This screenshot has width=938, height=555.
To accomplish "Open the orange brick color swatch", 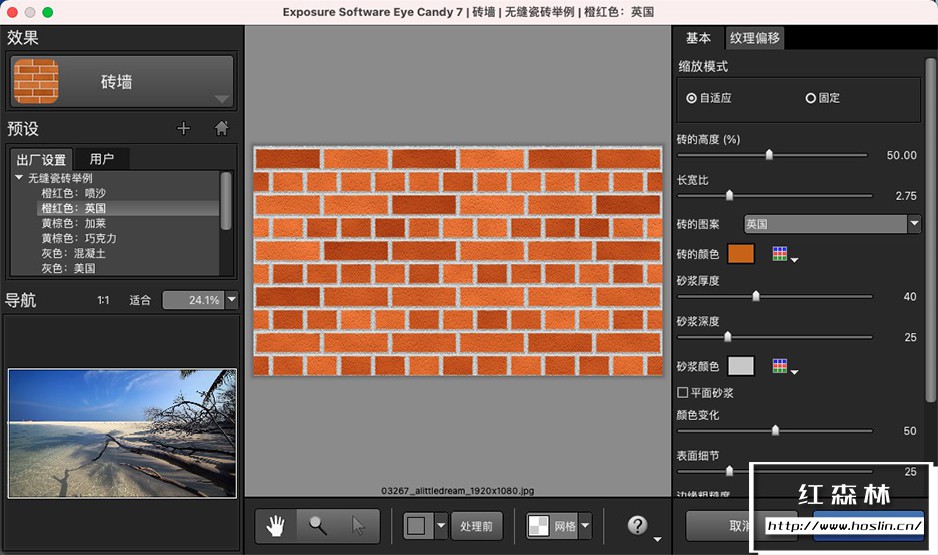I will (741, 254).
